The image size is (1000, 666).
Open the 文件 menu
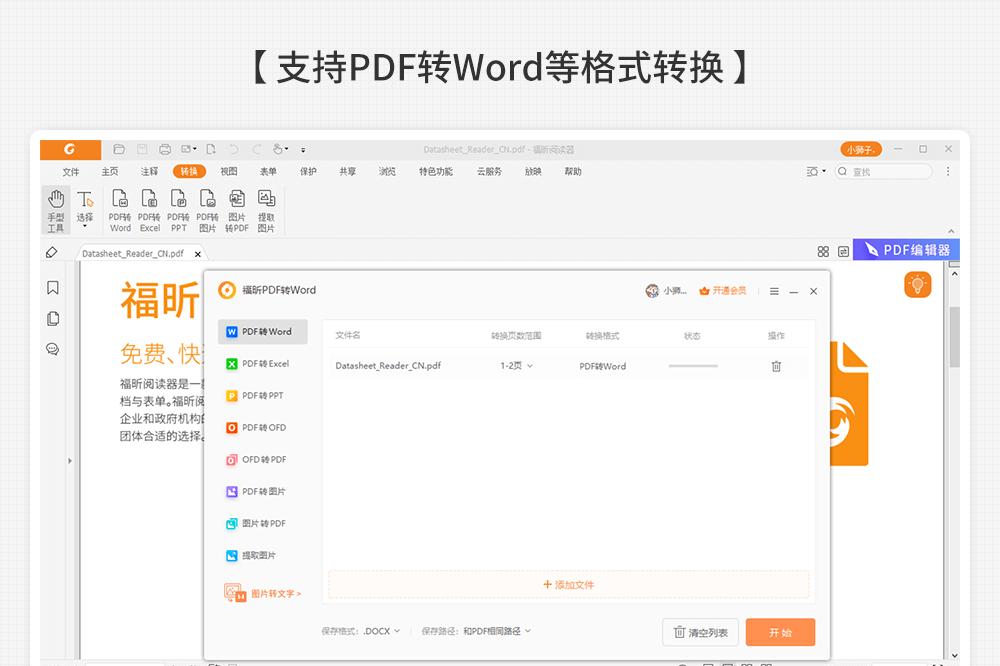[71, 172]
